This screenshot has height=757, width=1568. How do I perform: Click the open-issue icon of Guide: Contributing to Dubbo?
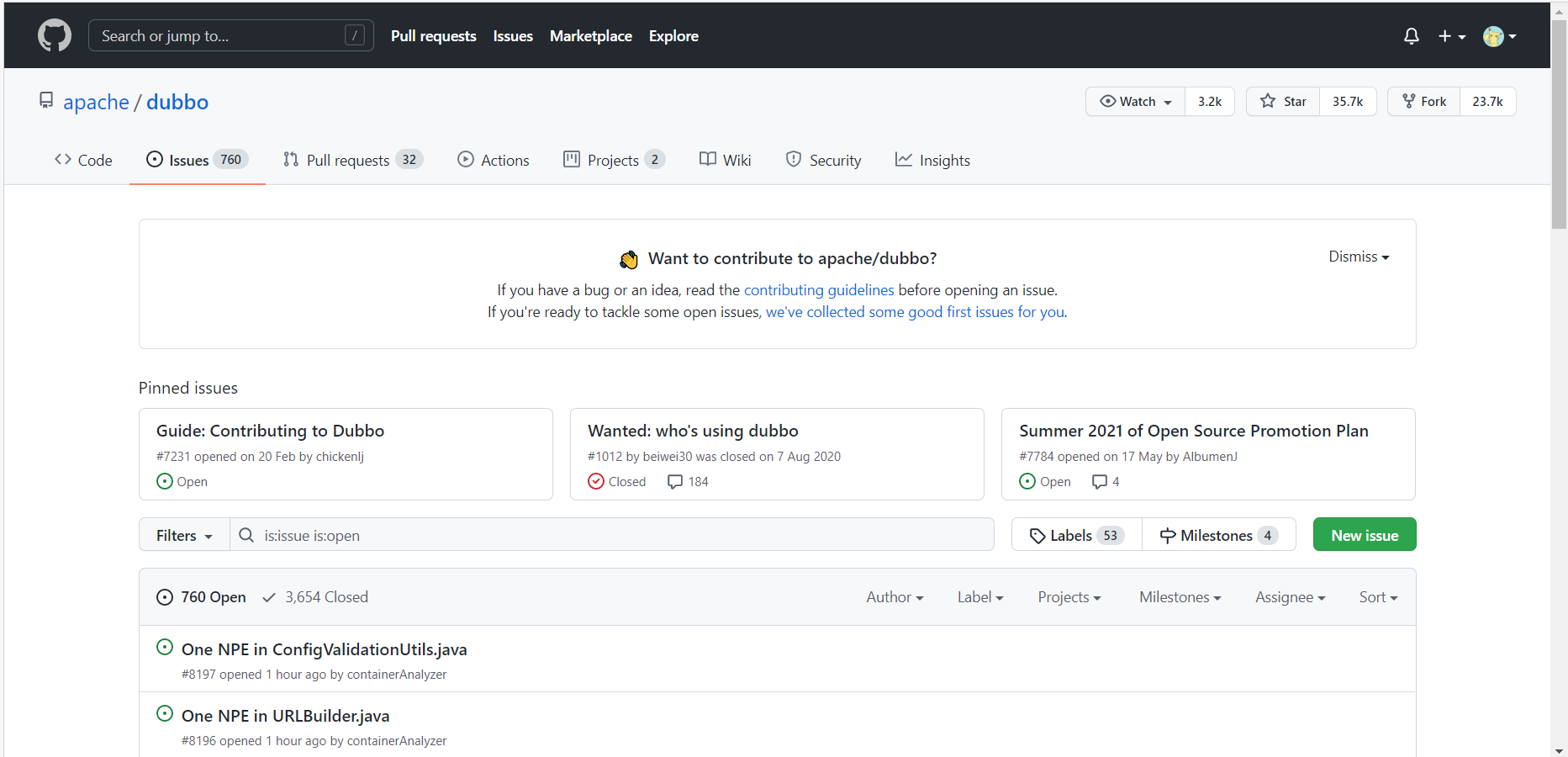(165, 481)
